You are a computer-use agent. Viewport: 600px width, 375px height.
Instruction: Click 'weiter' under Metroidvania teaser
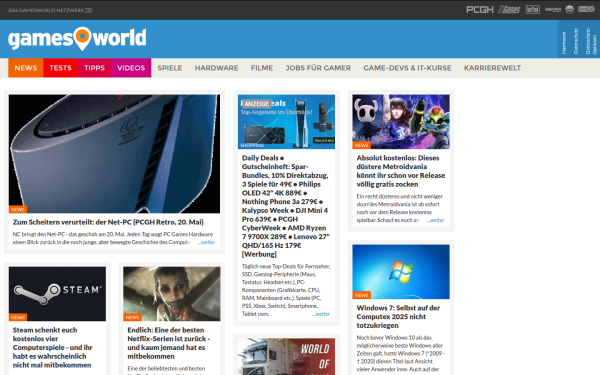tap(435, 220)
